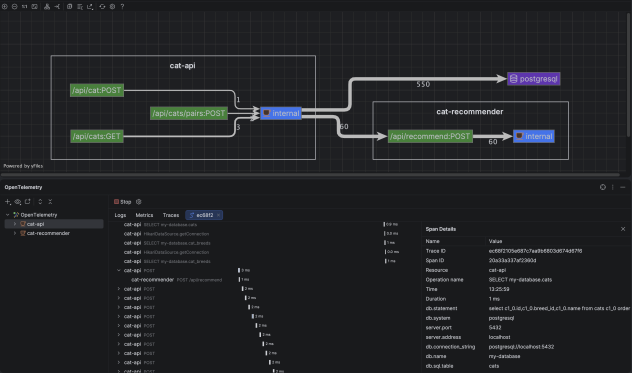The image size is (632, 373).
Task: Click the Trace ID value in Span Details
Action: click(535, 251)
